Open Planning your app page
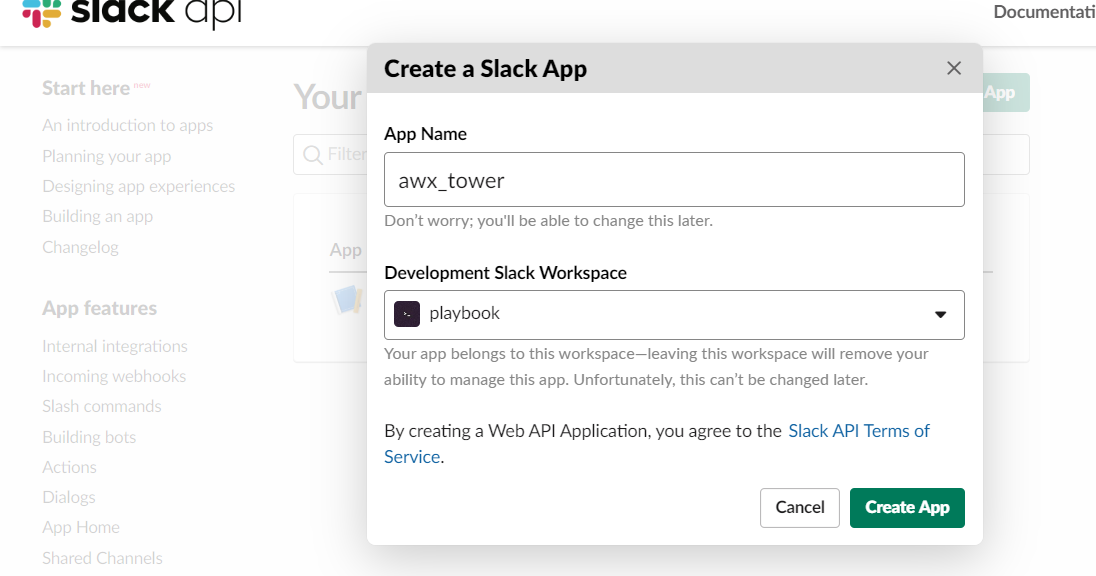Image resolution: width=1096 pixels, height=576 pixels. pyautogui.click(x=106, y=156)
